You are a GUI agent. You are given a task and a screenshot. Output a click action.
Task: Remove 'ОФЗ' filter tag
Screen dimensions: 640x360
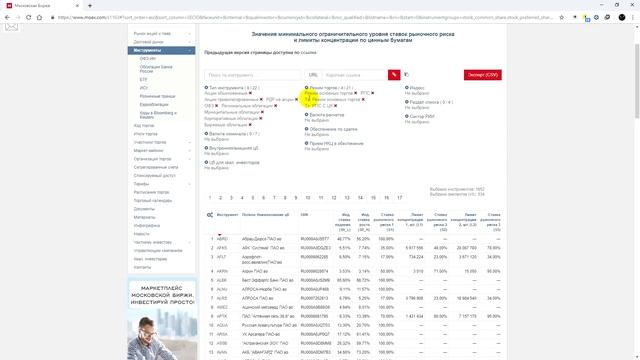click(x=216, y=106)
